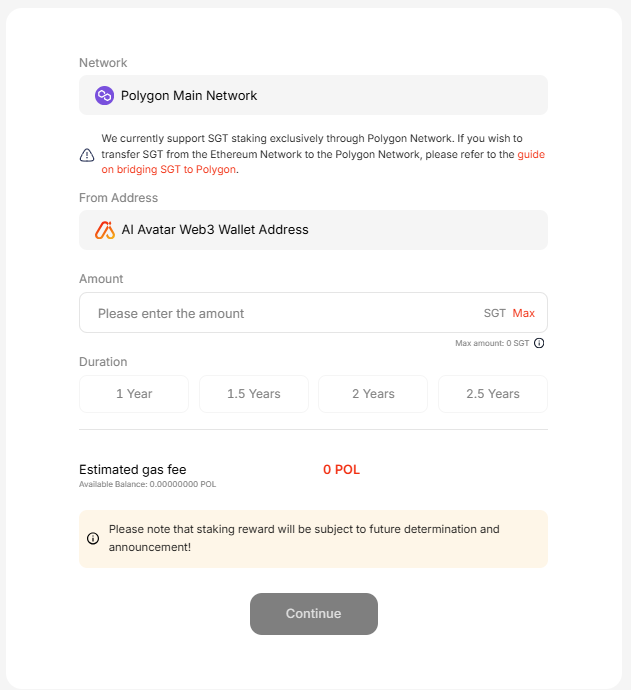Select the 1 Year duration option
Image resolution: width=631 pixels, height=690 pixels.
click(x=134, y=394)
